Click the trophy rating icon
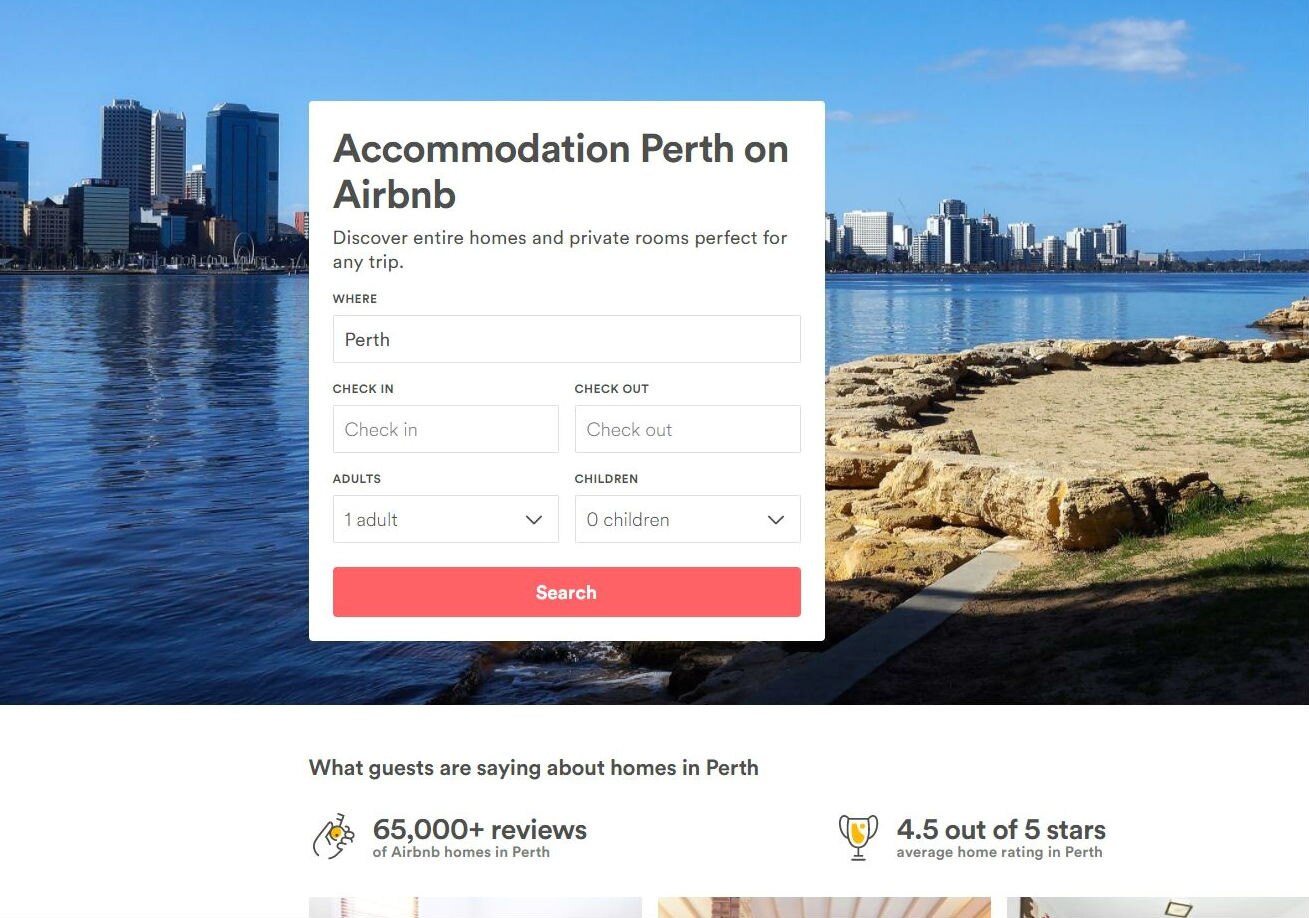This screenshot has height=918, width=1309. point(857,836)
